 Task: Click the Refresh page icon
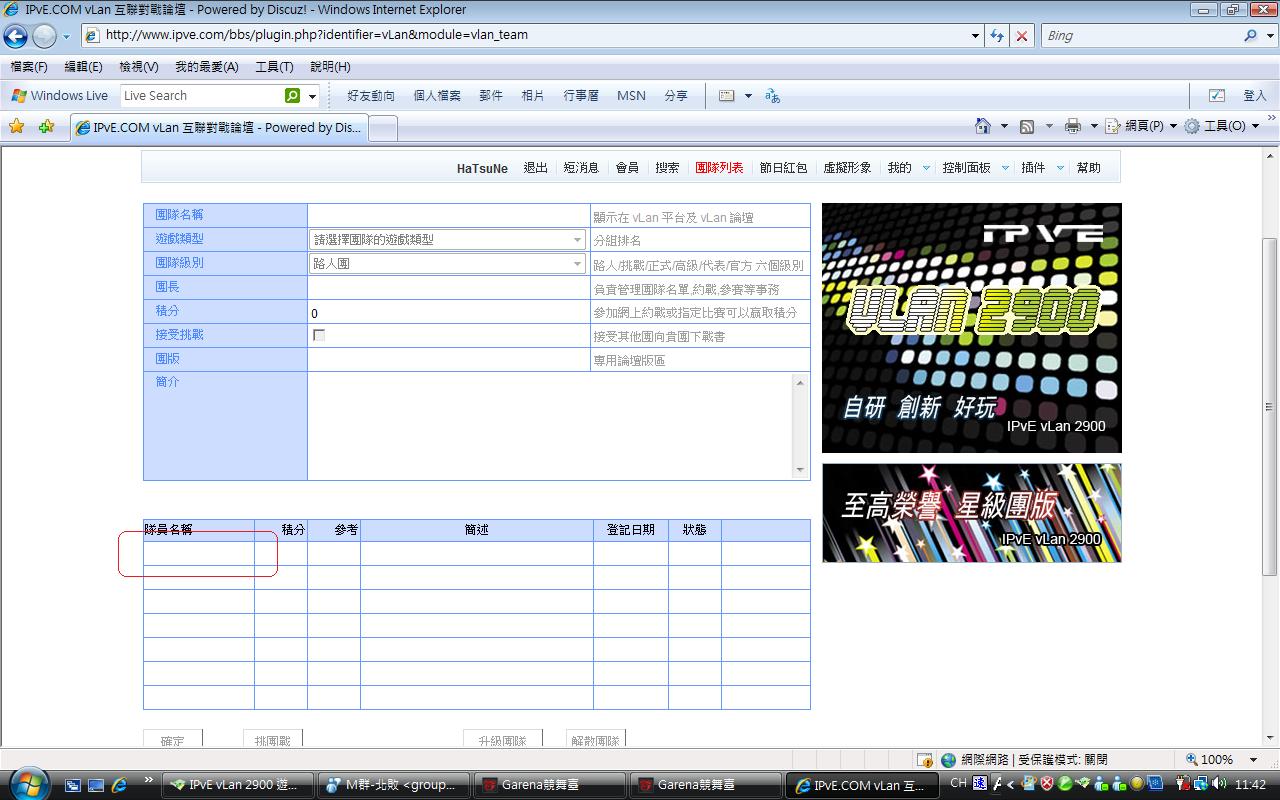pos(996,35)
